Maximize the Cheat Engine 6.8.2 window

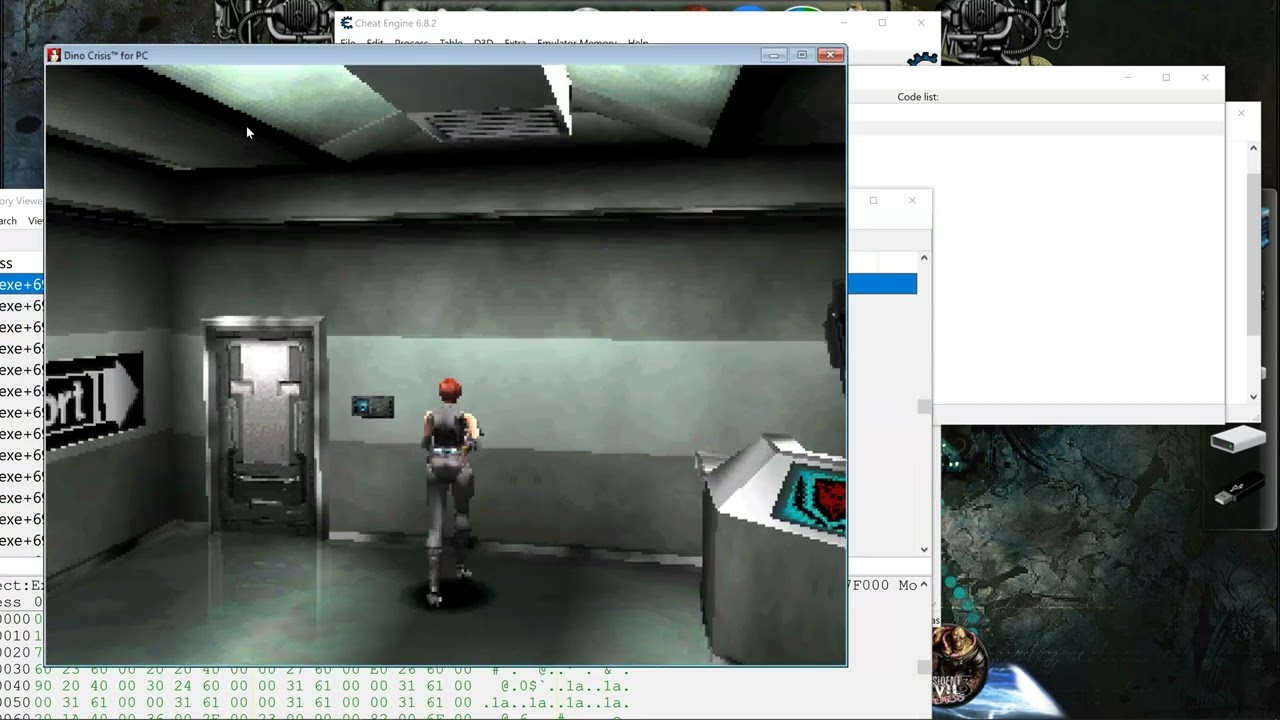882,23
